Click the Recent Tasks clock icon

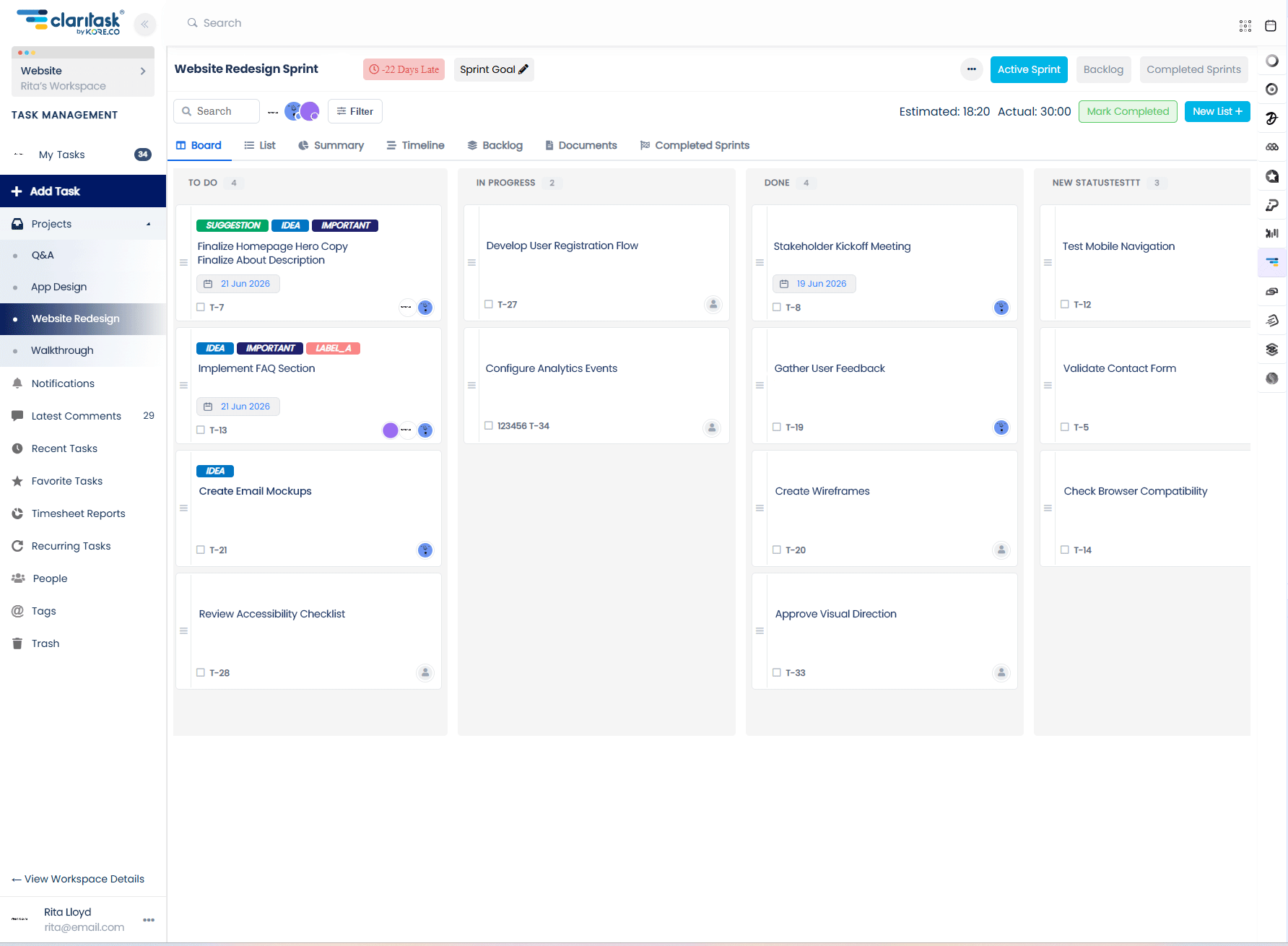(17, 448)
